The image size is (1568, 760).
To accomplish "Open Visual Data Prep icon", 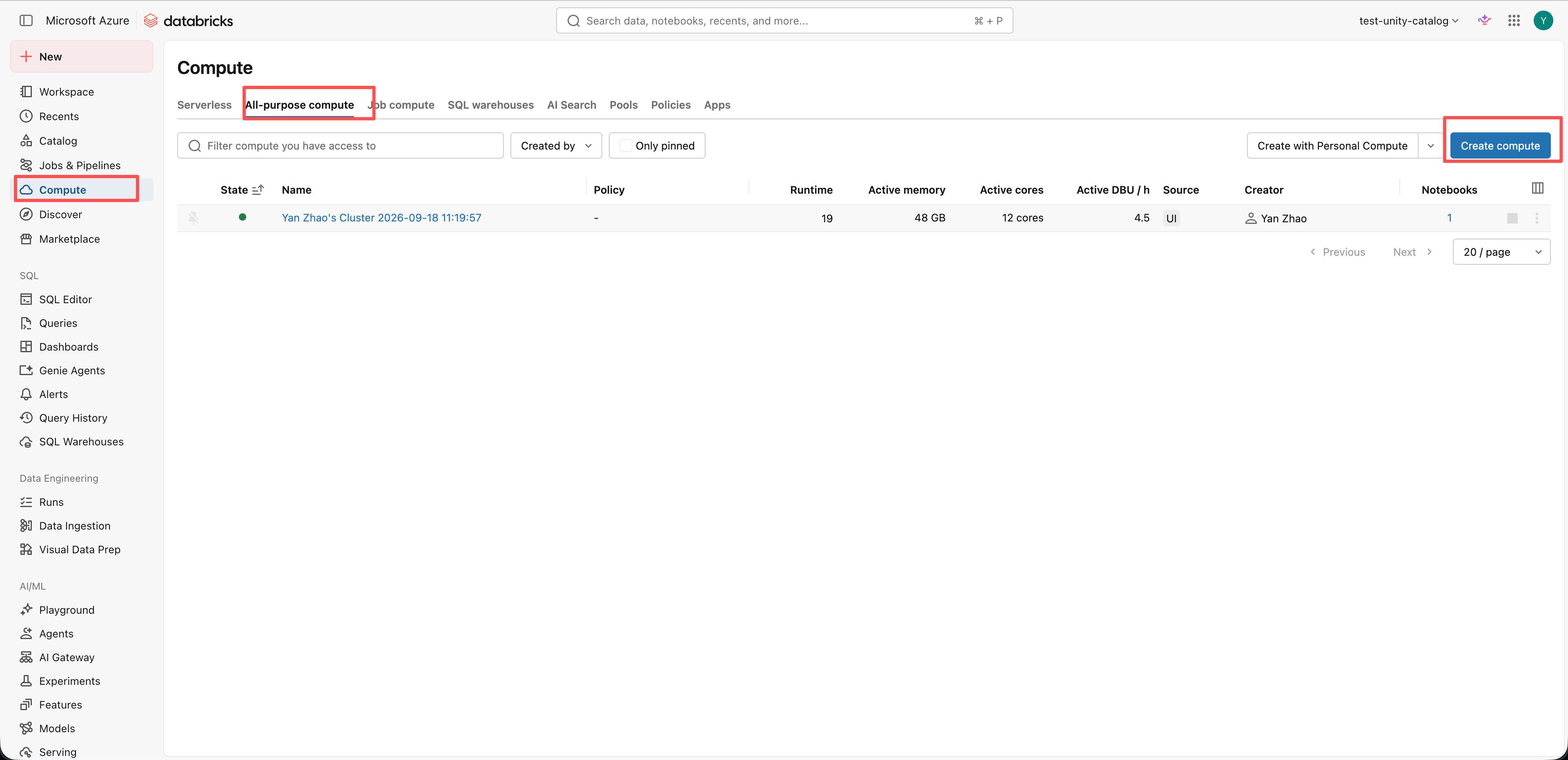I will (x=26, y=549).
